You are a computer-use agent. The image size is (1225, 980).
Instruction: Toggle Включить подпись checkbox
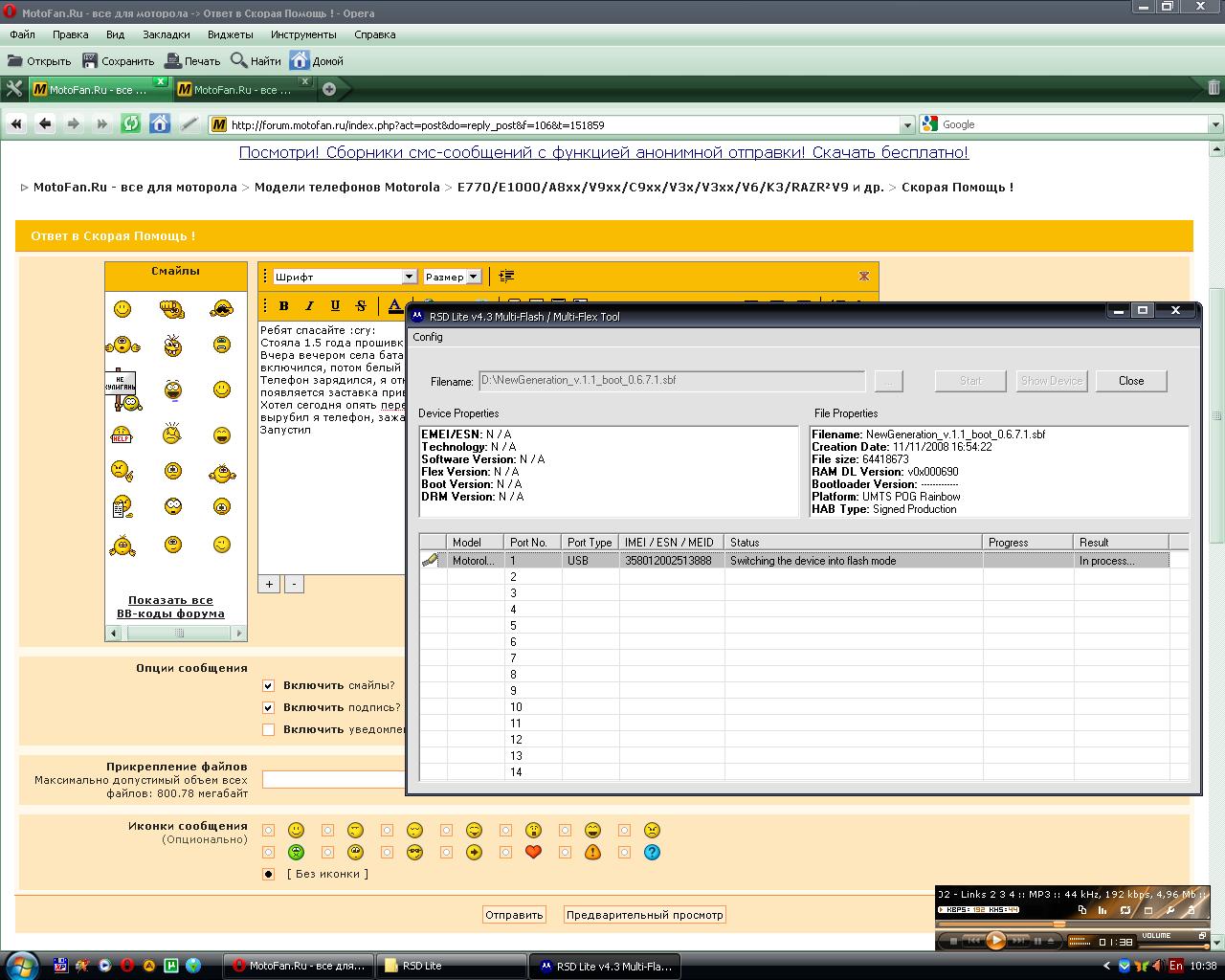tap(269, 707)
